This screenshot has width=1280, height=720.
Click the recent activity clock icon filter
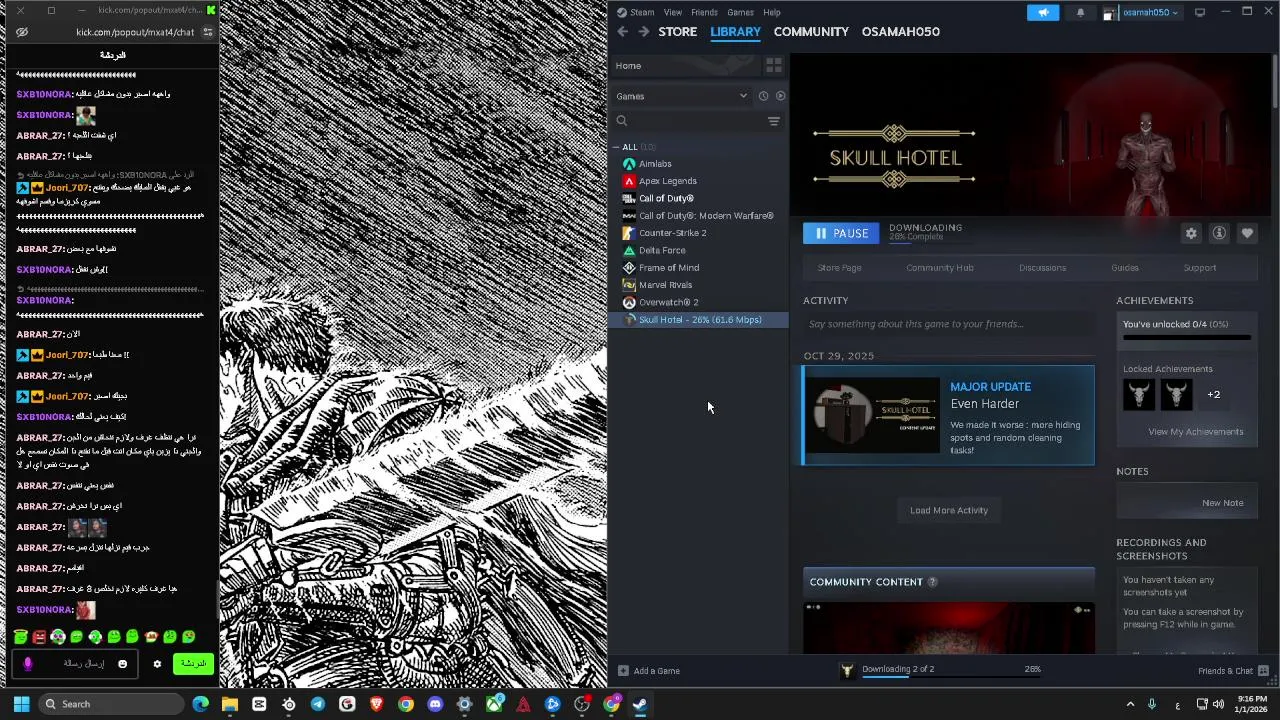(763, 96)
